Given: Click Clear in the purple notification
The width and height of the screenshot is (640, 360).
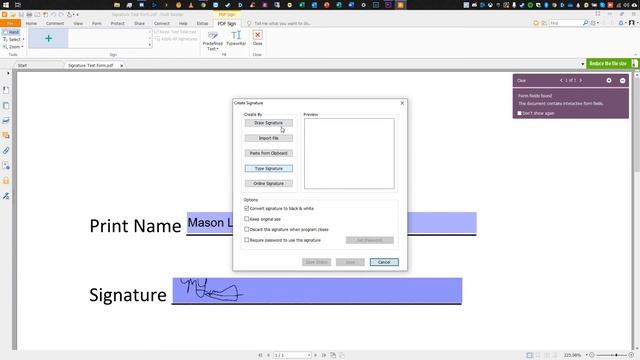Looking at the screenshot, I should [x=522, y=81].
